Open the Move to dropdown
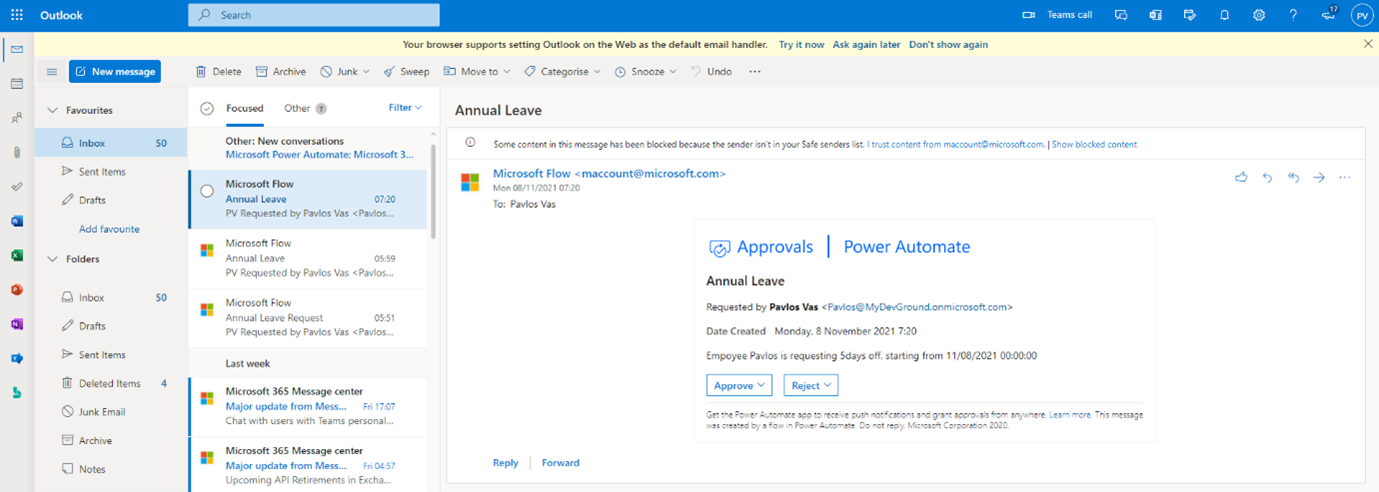This screenshot has height=492, width=1379. (x=477, y=72)
